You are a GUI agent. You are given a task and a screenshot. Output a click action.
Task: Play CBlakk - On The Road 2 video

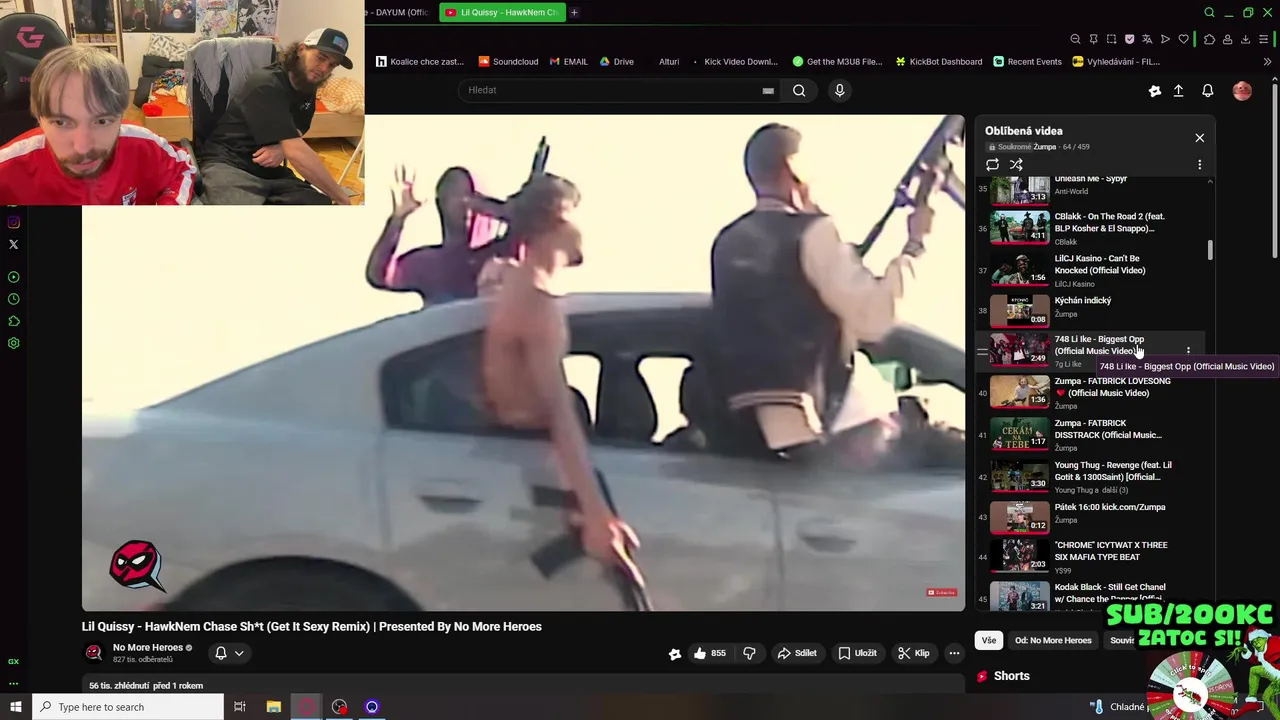1090,228
